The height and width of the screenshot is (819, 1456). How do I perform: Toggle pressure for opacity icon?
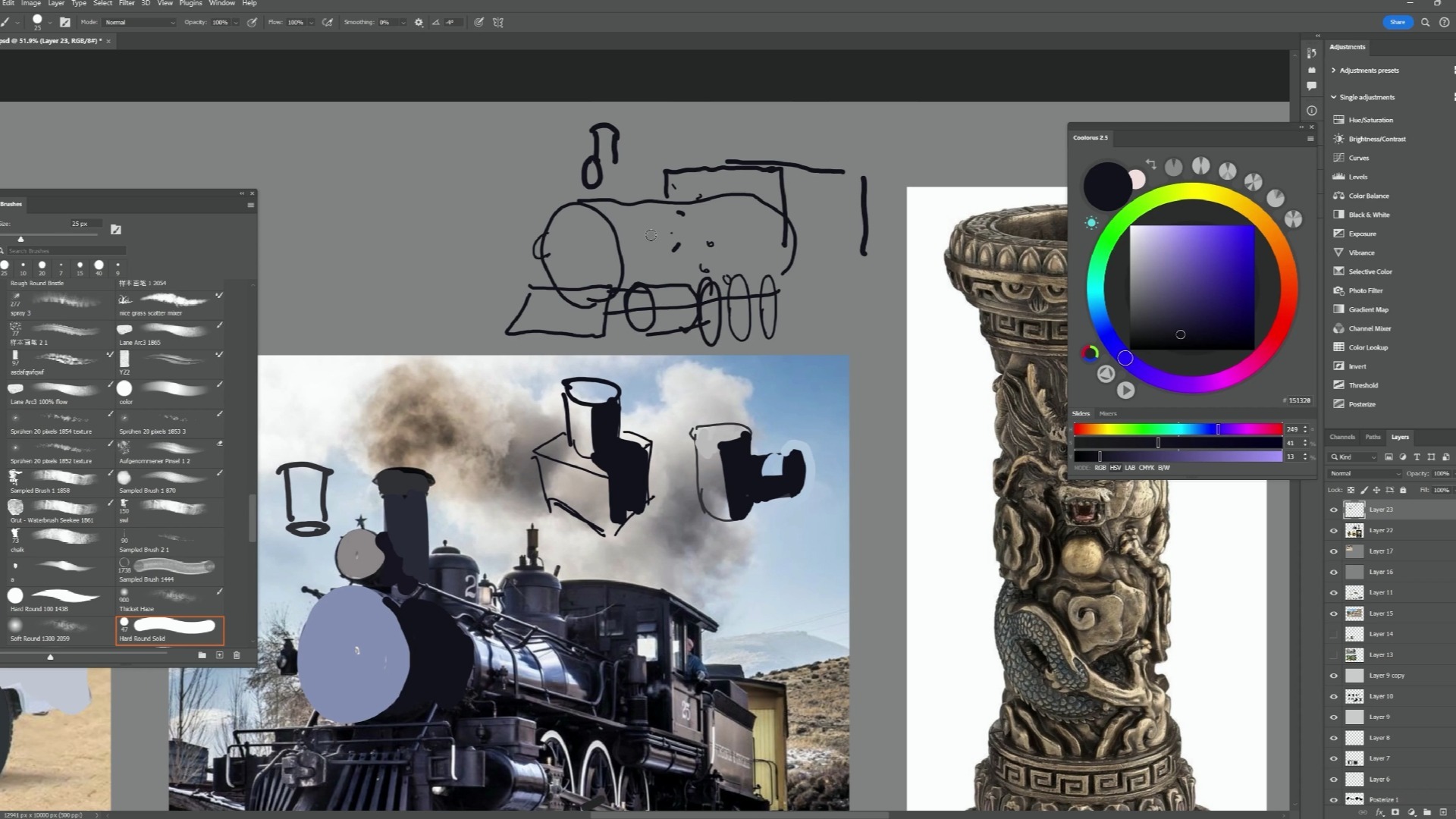[252, 22]
